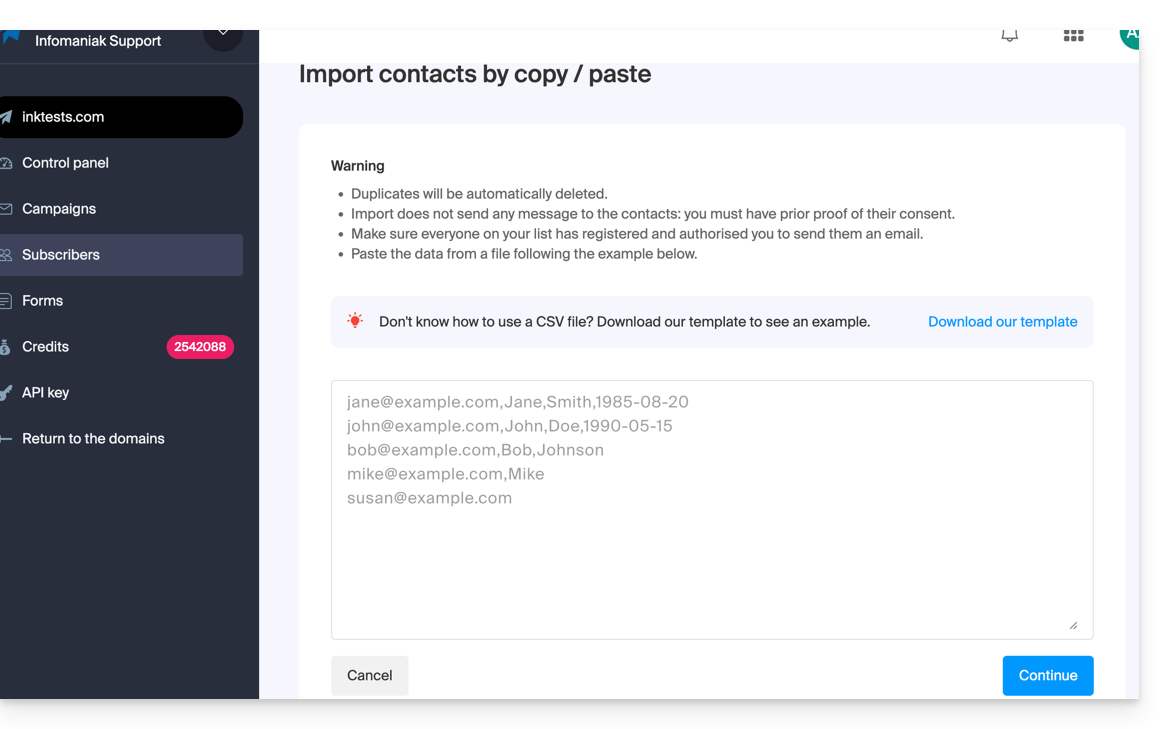Click the Forms list icon

click(6, 301)
